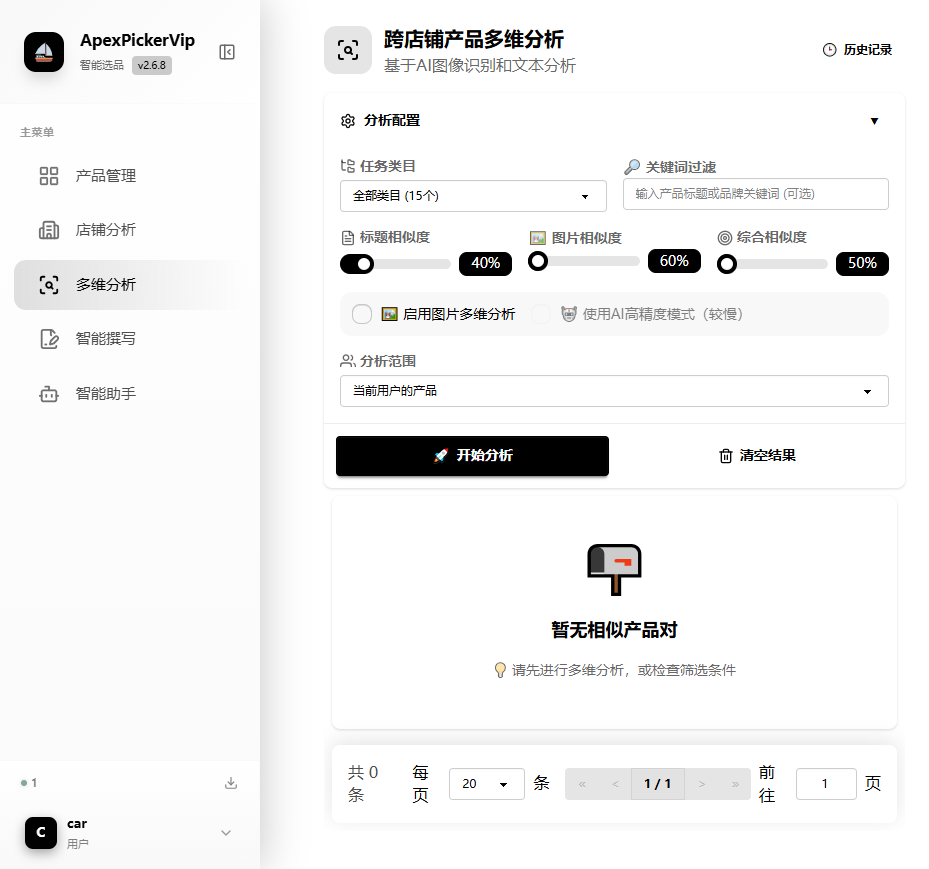
Task: Click the page header scan-search icon
Action: [x=348, y=50]
